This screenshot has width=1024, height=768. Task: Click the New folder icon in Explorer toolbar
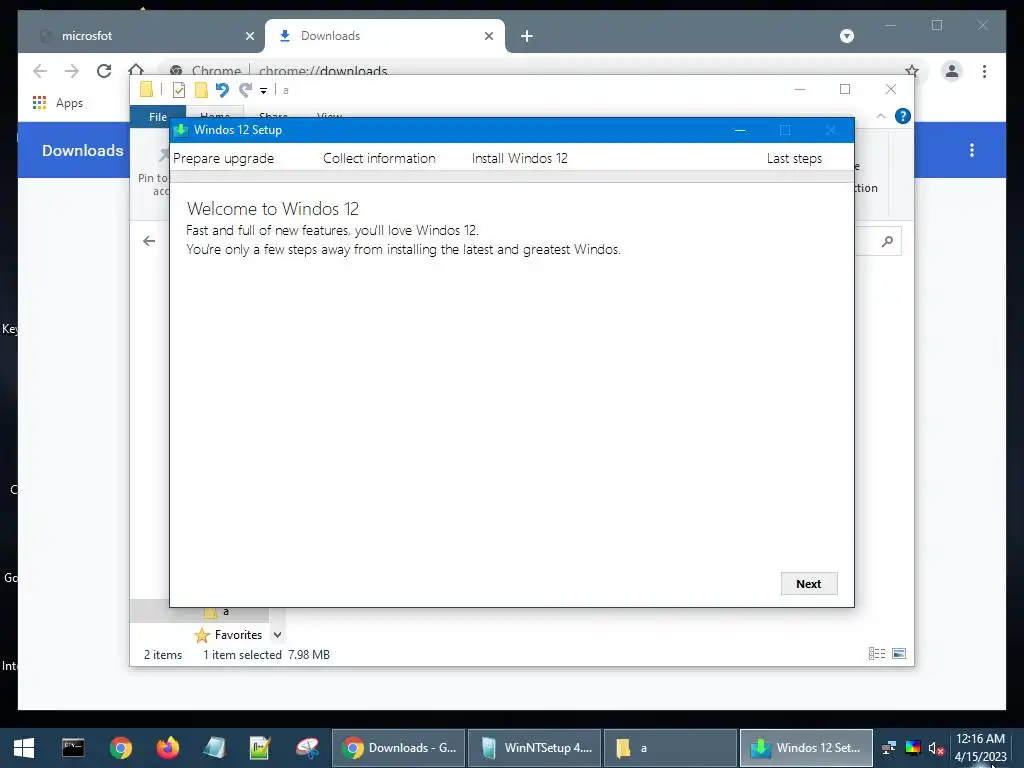pos(201,90)
